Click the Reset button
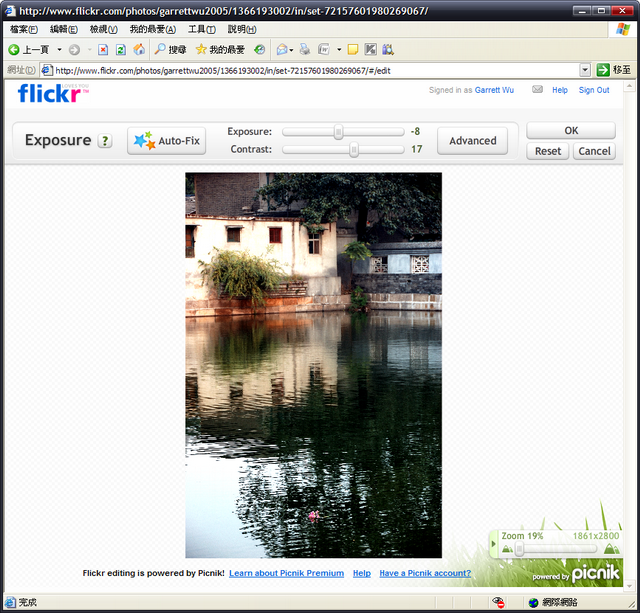Image resolution: width=640 pixels, height=613 pixels. click(548, 151)
